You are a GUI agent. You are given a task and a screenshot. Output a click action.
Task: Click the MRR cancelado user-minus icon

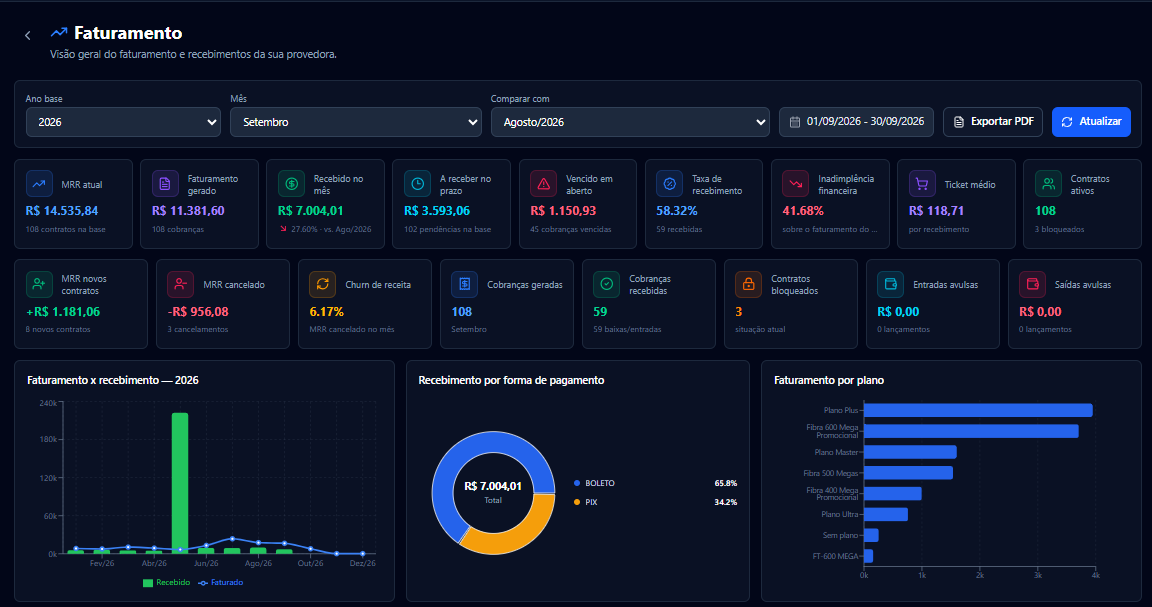(181, 284)
